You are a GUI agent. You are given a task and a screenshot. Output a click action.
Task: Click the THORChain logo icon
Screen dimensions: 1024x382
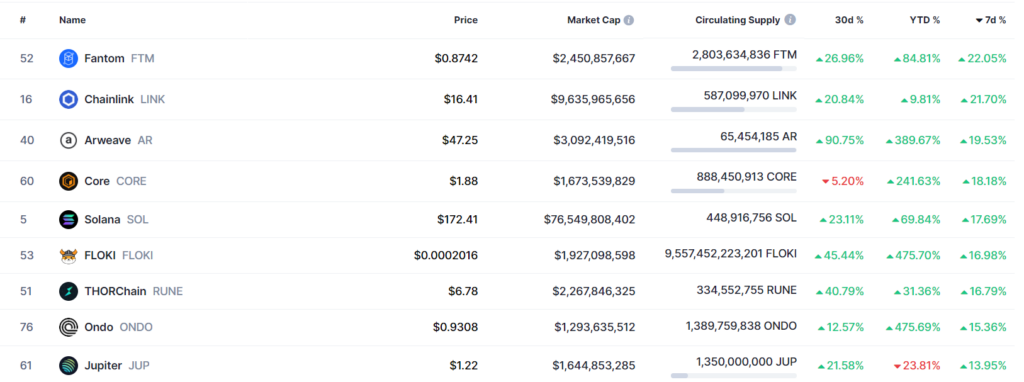69,291
